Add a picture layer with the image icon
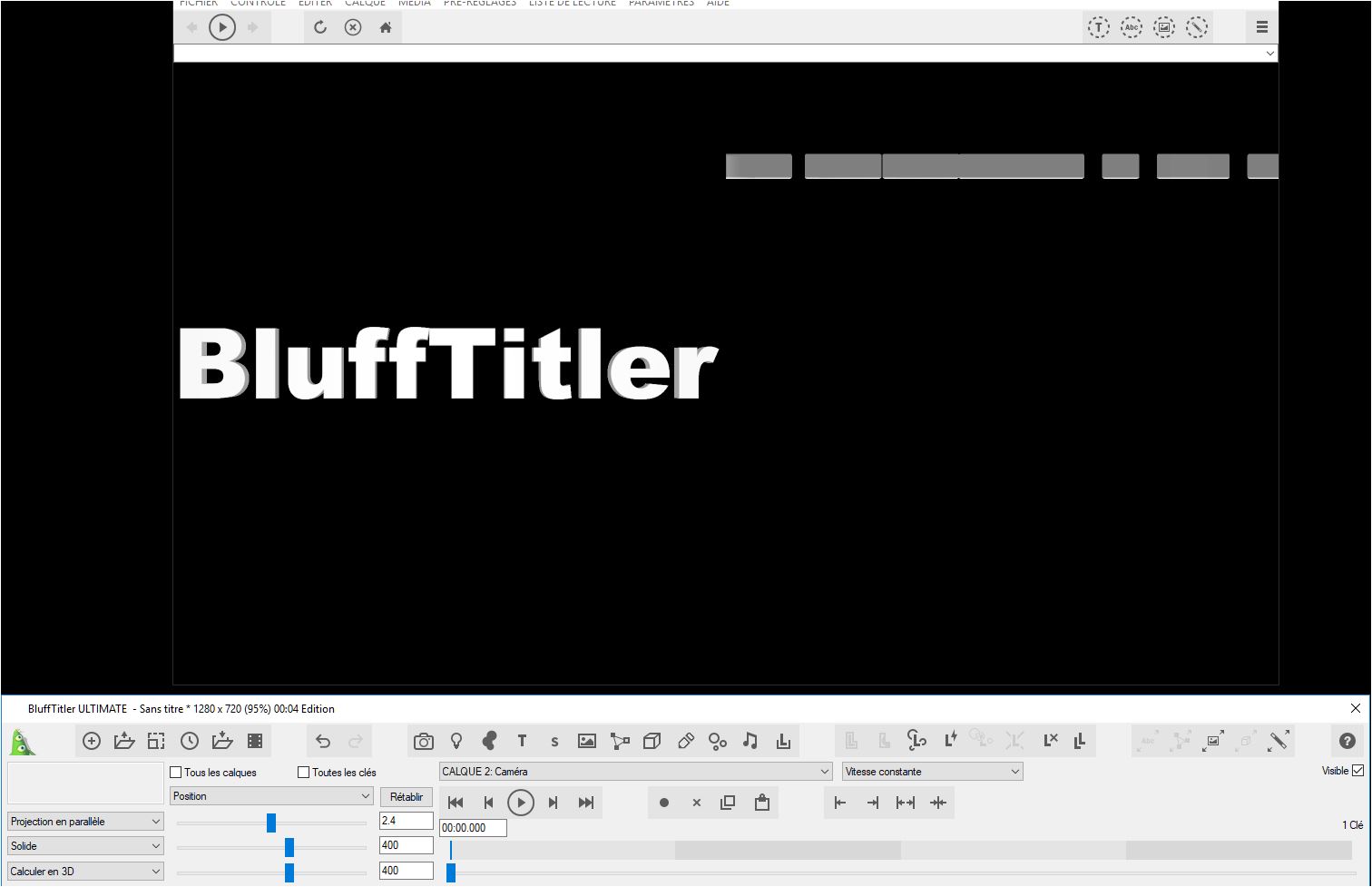 click(x=587, y=741)
